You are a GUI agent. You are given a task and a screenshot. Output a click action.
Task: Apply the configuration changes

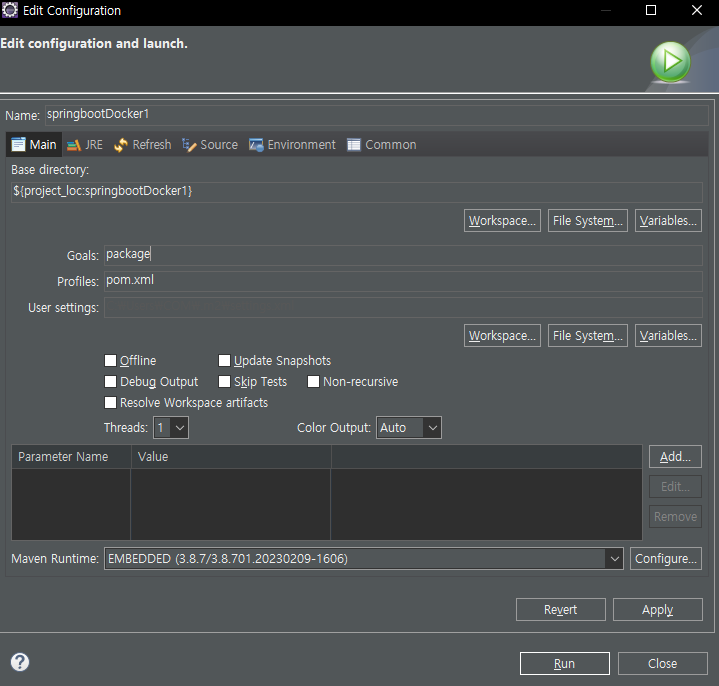pyautogui.click(x=658, y=609)
